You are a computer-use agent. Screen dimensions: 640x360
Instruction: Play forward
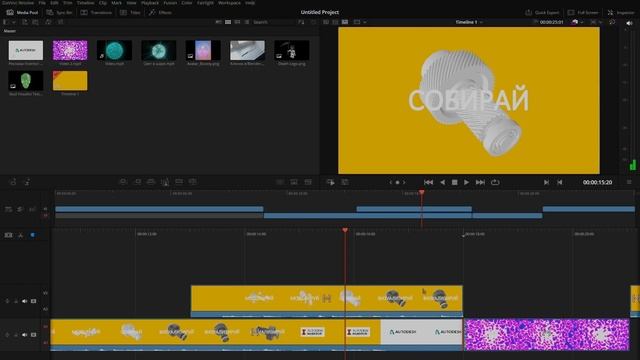466,182
